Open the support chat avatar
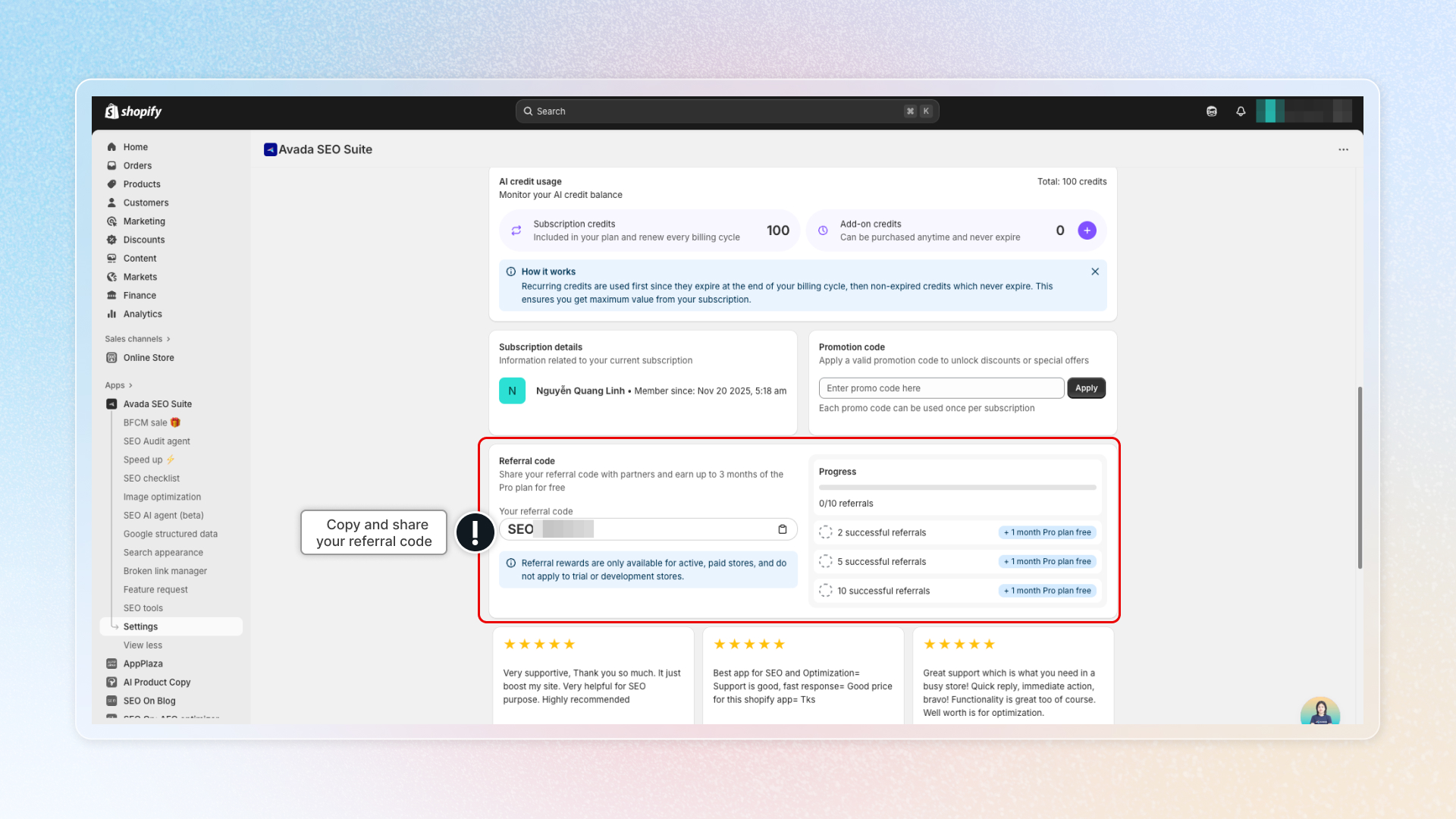Screen dimensions: 1456x819 1319,713
